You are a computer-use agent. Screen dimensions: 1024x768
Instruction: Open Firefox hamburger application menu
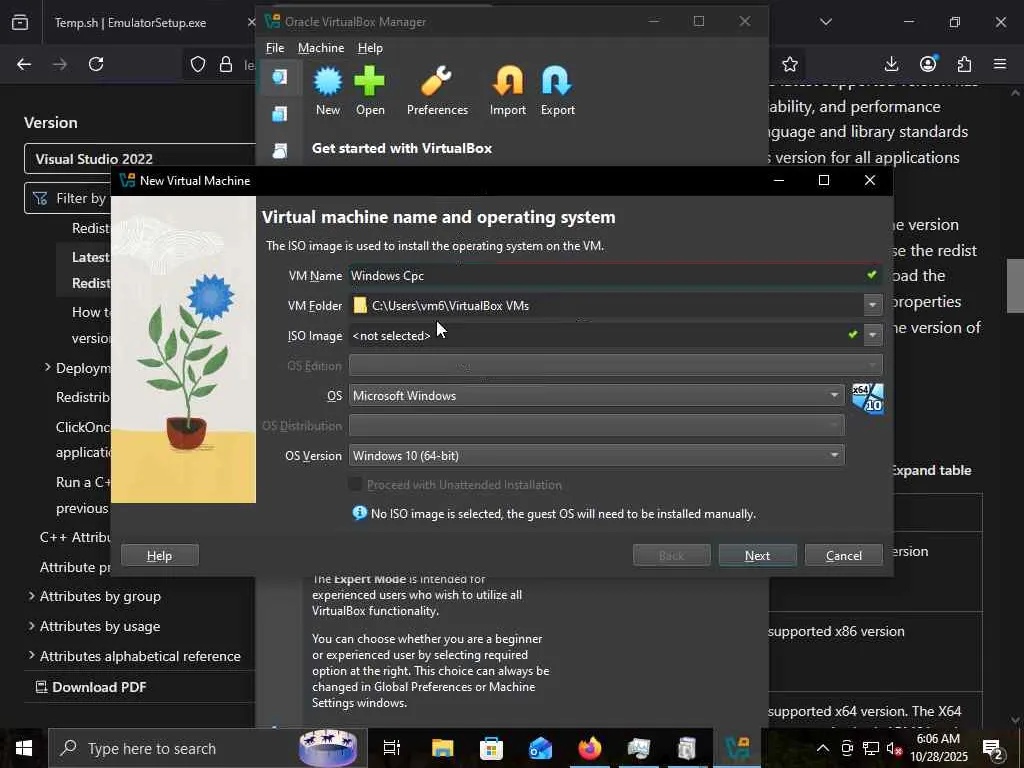pyautogui.click(x=1000, y=64)
